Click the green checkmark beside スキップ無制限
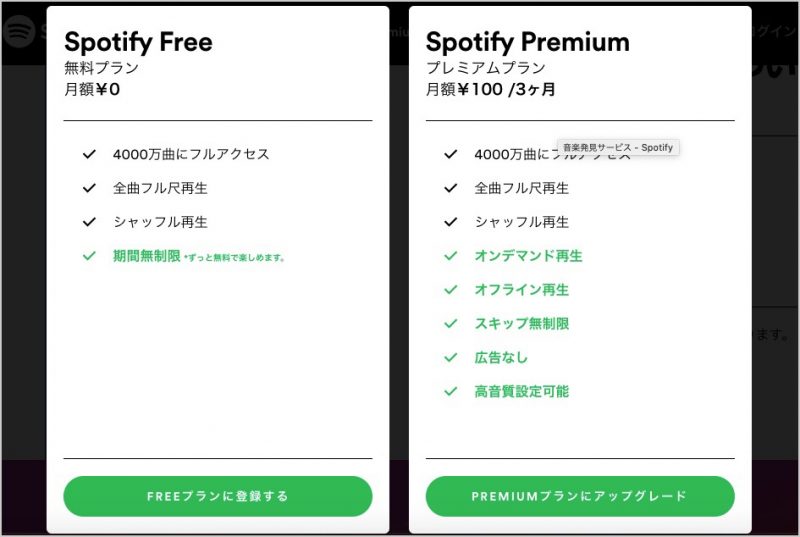Viewport: 800px width, 537px height. [x=451, y=323]
